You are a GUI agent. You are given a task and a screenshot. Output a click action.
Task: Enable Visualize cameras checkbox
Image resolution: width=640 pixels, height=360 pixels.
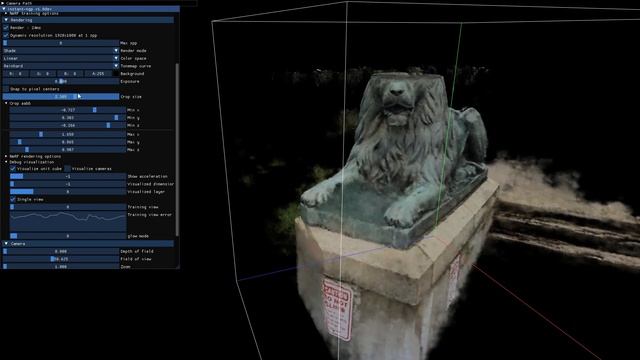(68, 169)
